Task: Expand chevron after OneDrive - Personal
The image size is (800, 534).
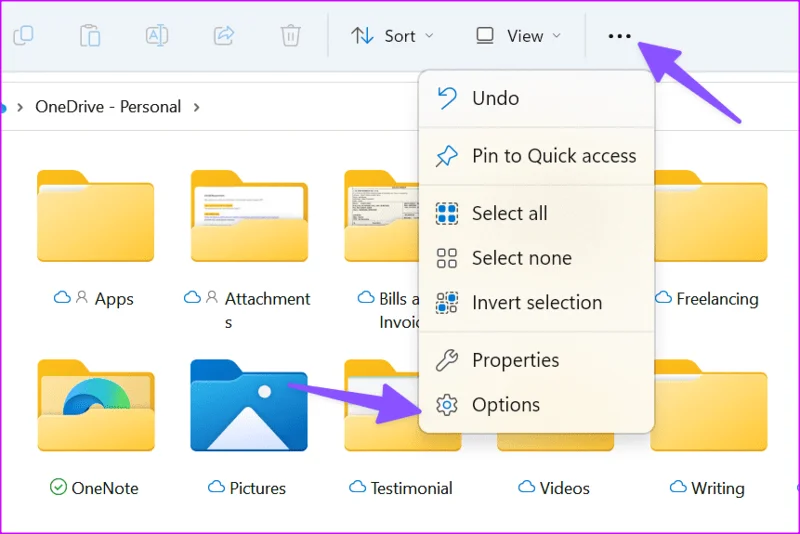Action: pos(196,107)
